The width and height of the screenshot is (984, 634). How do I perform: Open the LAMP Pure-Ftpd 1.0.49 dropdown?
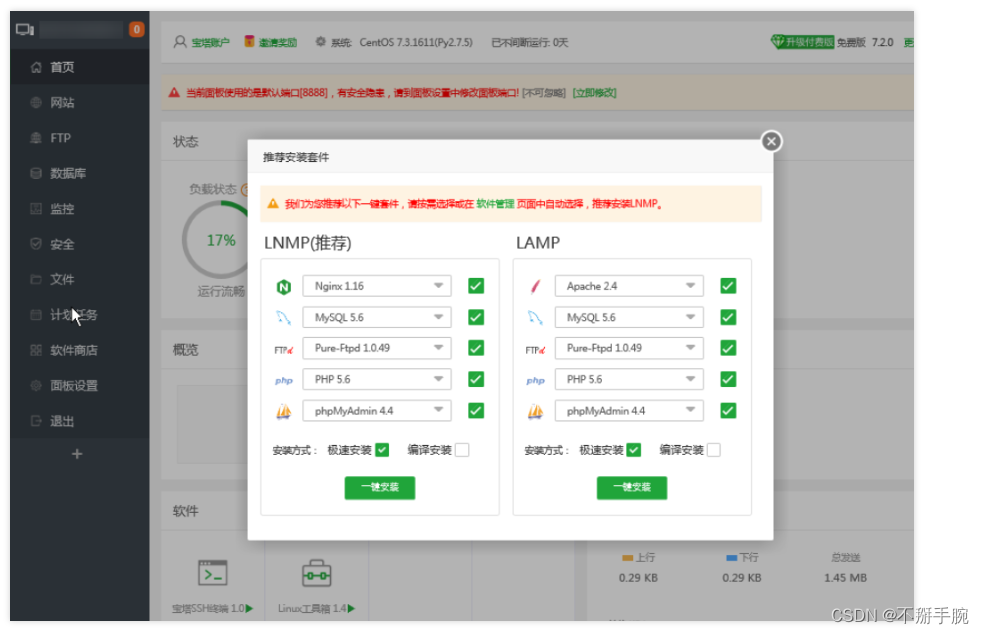629,348
